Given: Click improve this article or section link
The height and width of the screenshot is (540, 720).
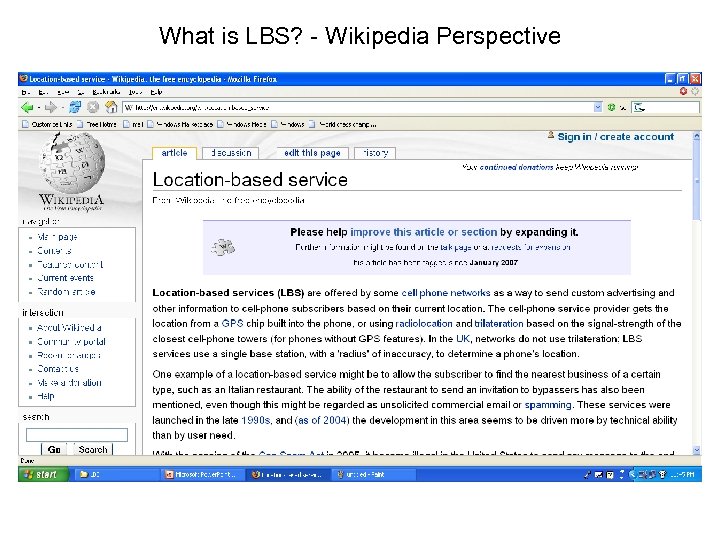Looking at the screenshot, I should pos(423,232).
